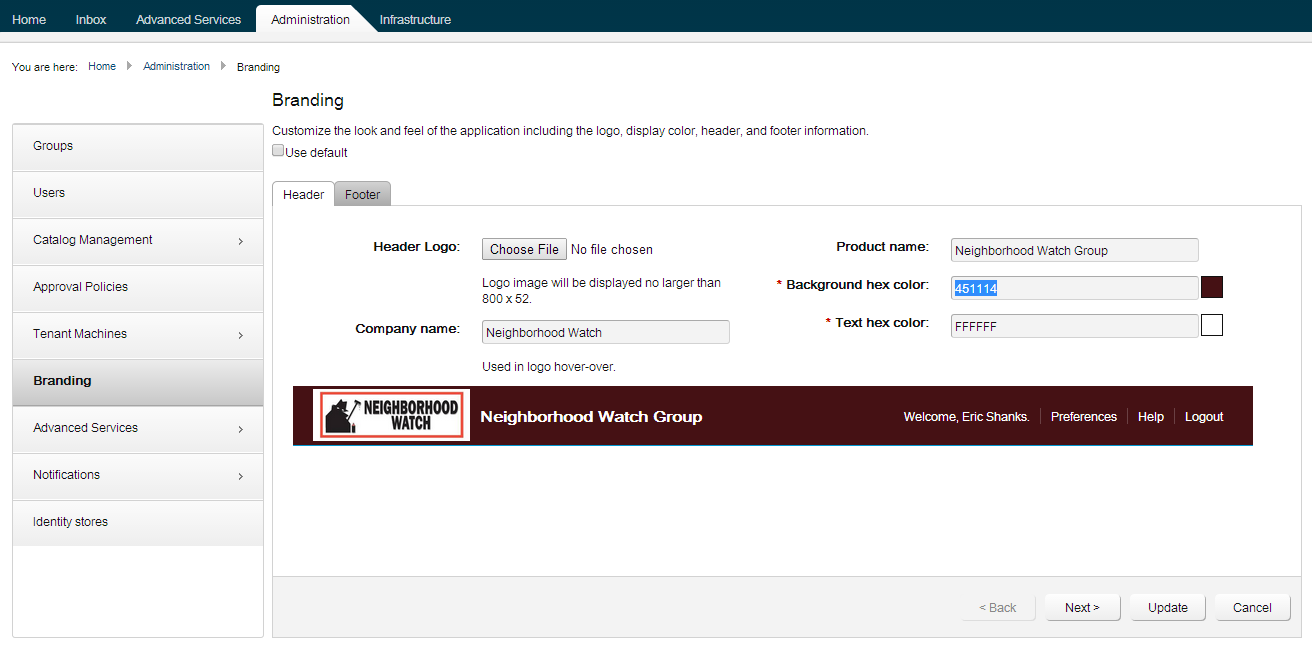The image size is (1312, 650).
Task: Expand the Advanced Services sidebar arrow
Action: pyautogui.click(x=240, y=429)
